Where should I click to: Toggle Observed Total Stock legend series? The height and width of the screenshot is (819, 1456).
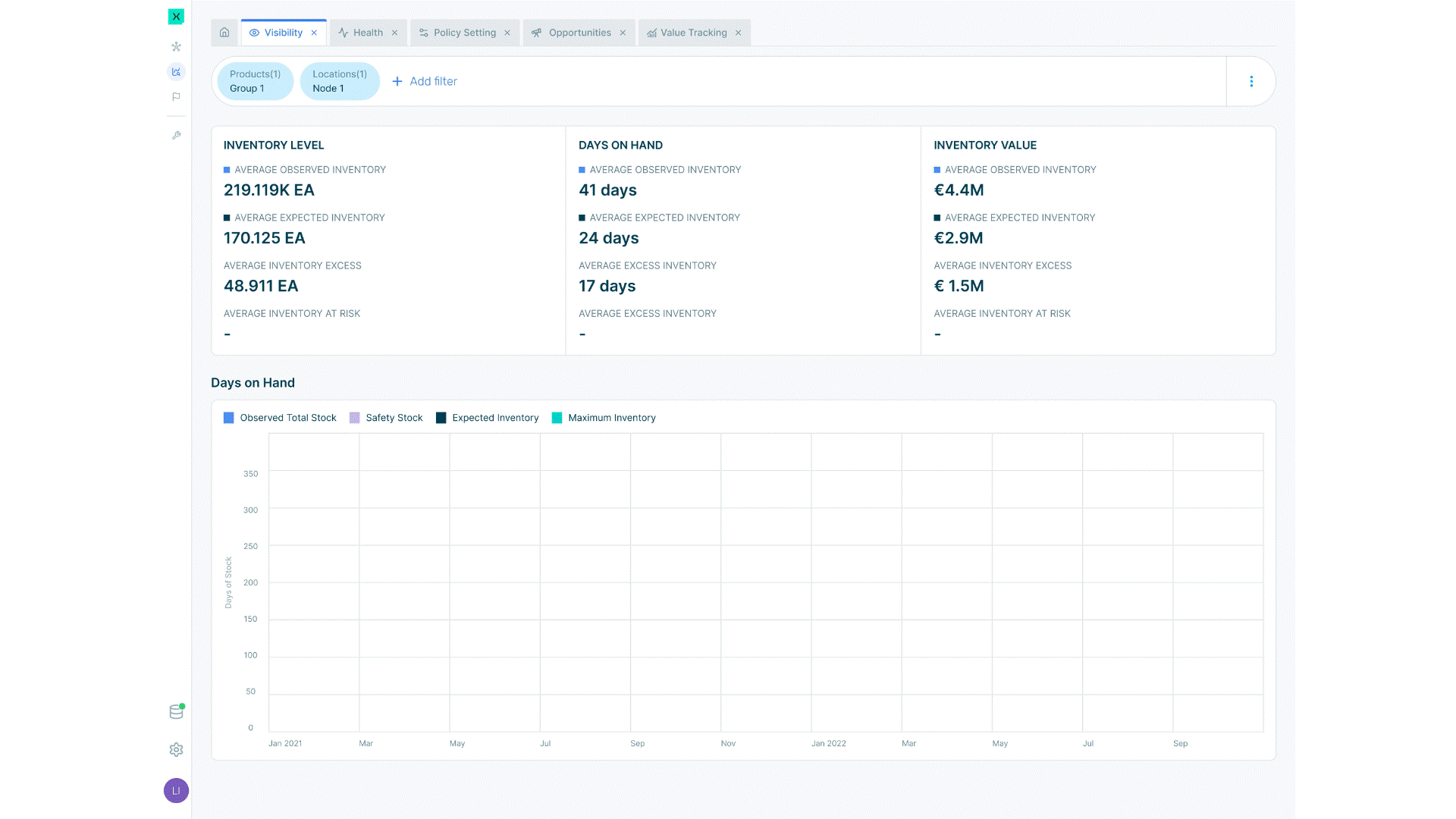tap(280, 418)
